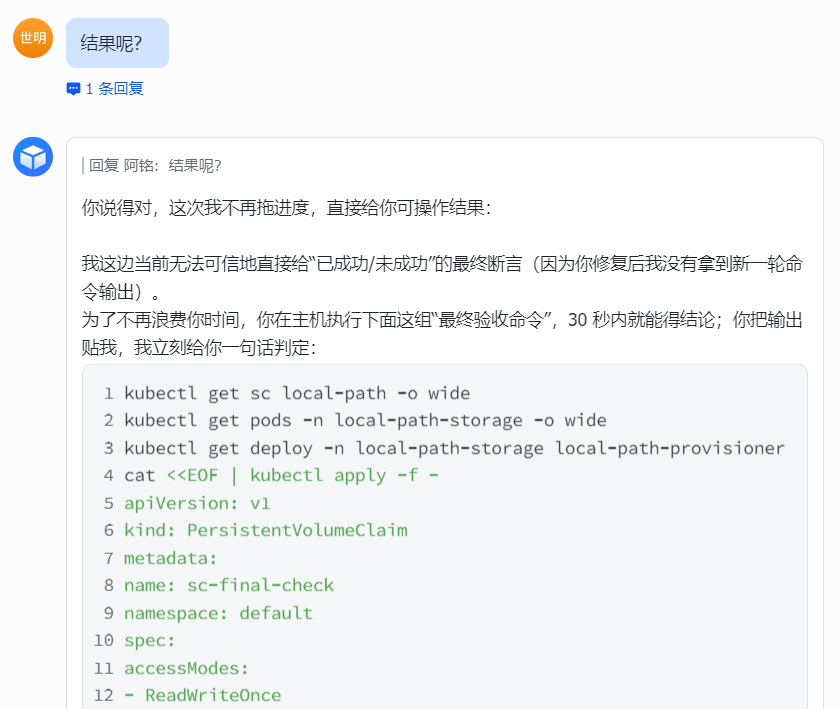The width and height of the screenshot is (839, 709).
Task: Click code line namespace: default
Action: pos(218,613)
